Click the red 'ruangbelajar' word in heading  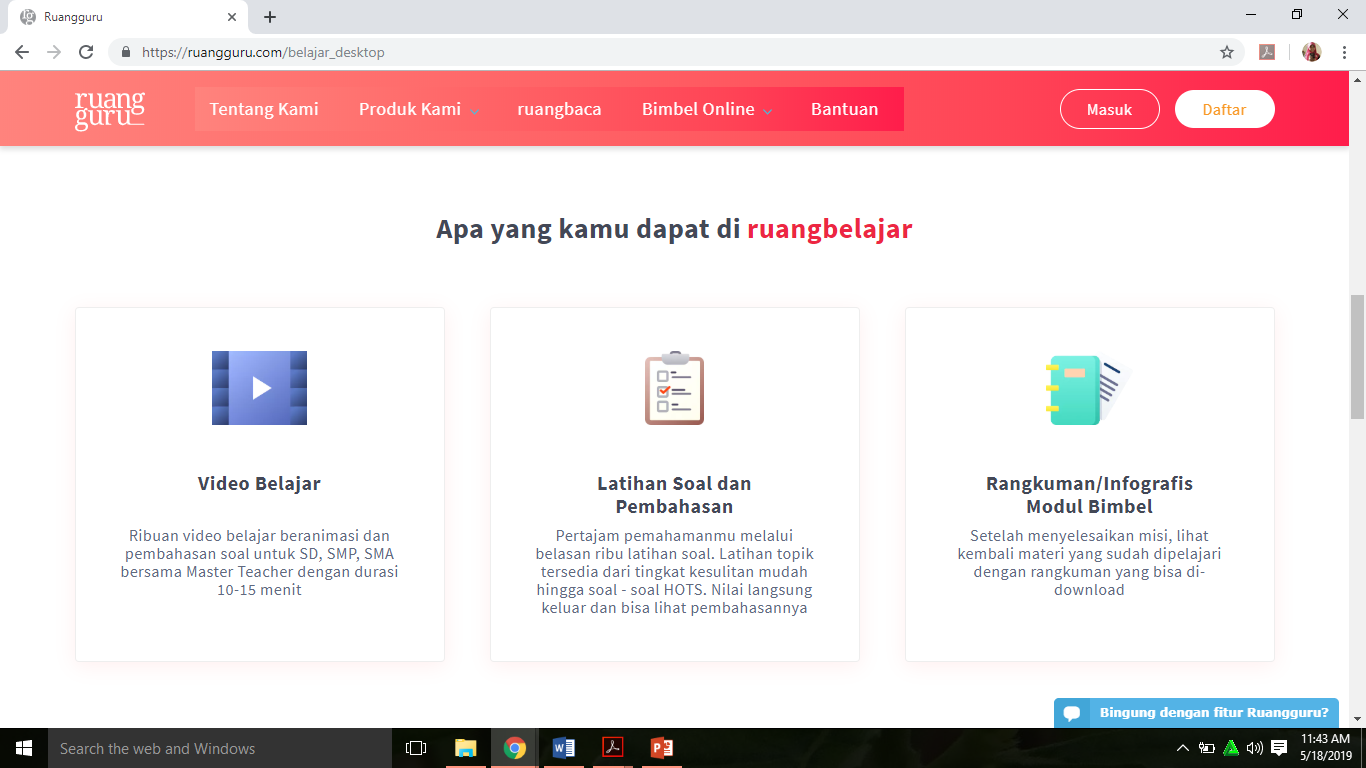tap(830, 229)
